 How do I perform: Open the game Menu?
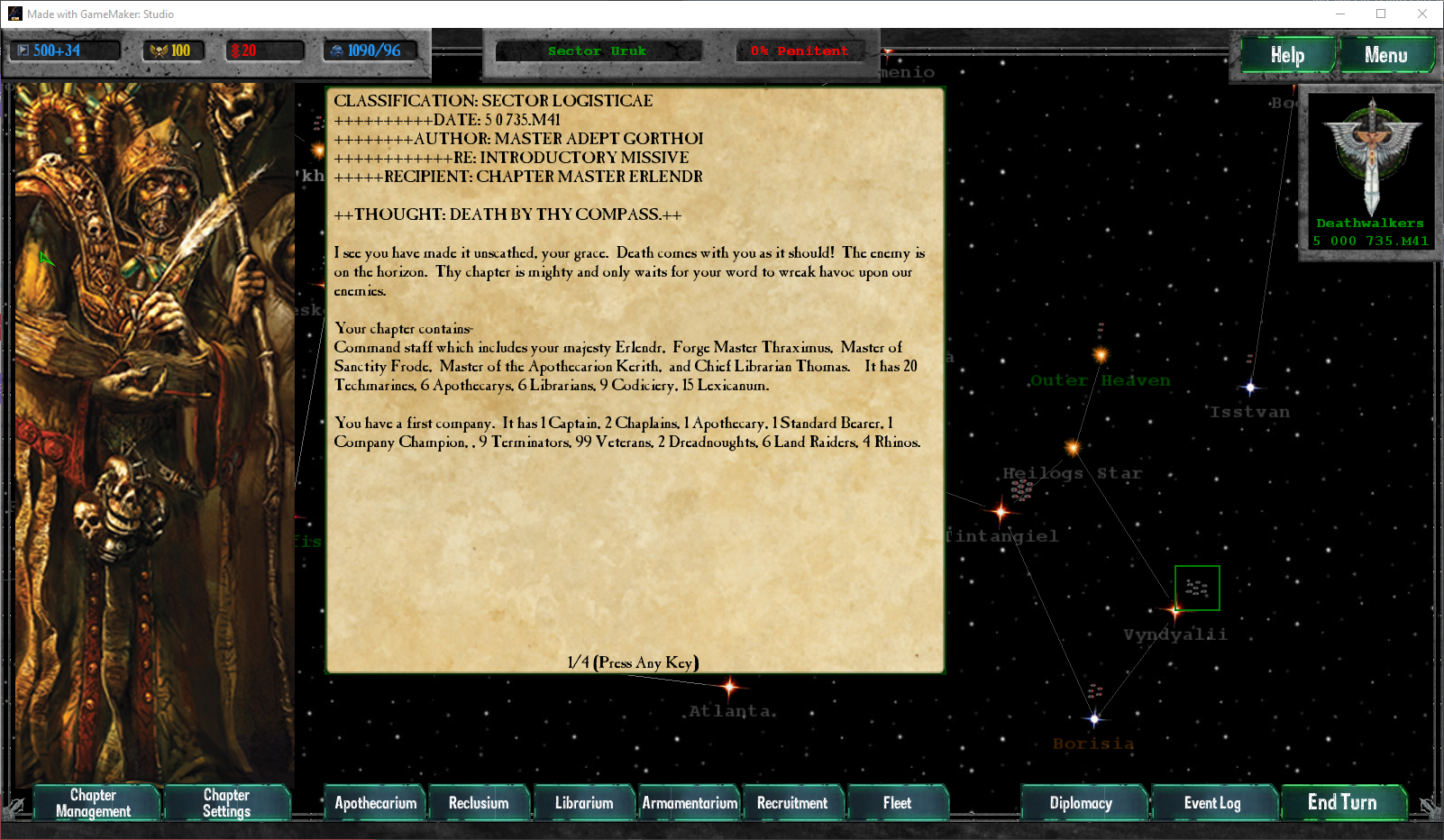point(1385,55)
